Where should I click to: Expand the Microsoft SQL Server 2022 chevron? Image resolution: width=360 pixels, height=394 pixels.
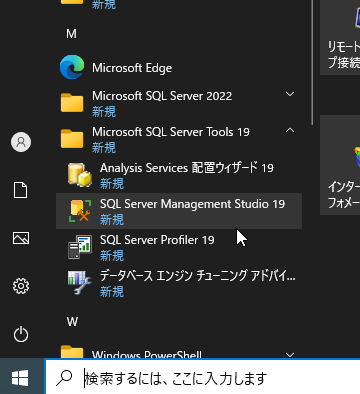(290, 94)
